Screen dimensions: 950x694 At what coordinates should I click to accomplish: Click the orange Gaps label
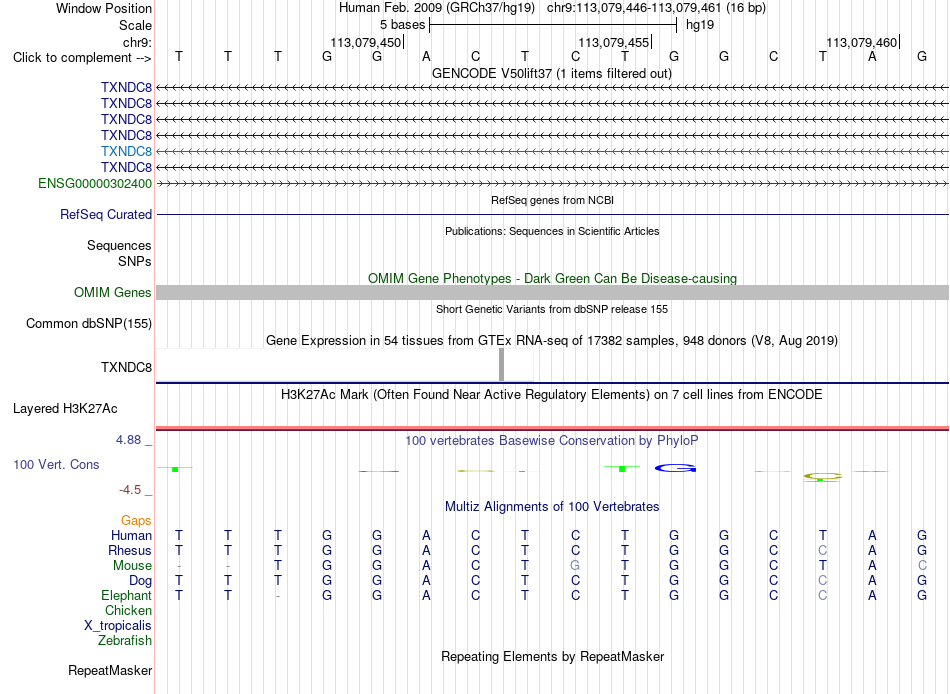coord(136,521)
